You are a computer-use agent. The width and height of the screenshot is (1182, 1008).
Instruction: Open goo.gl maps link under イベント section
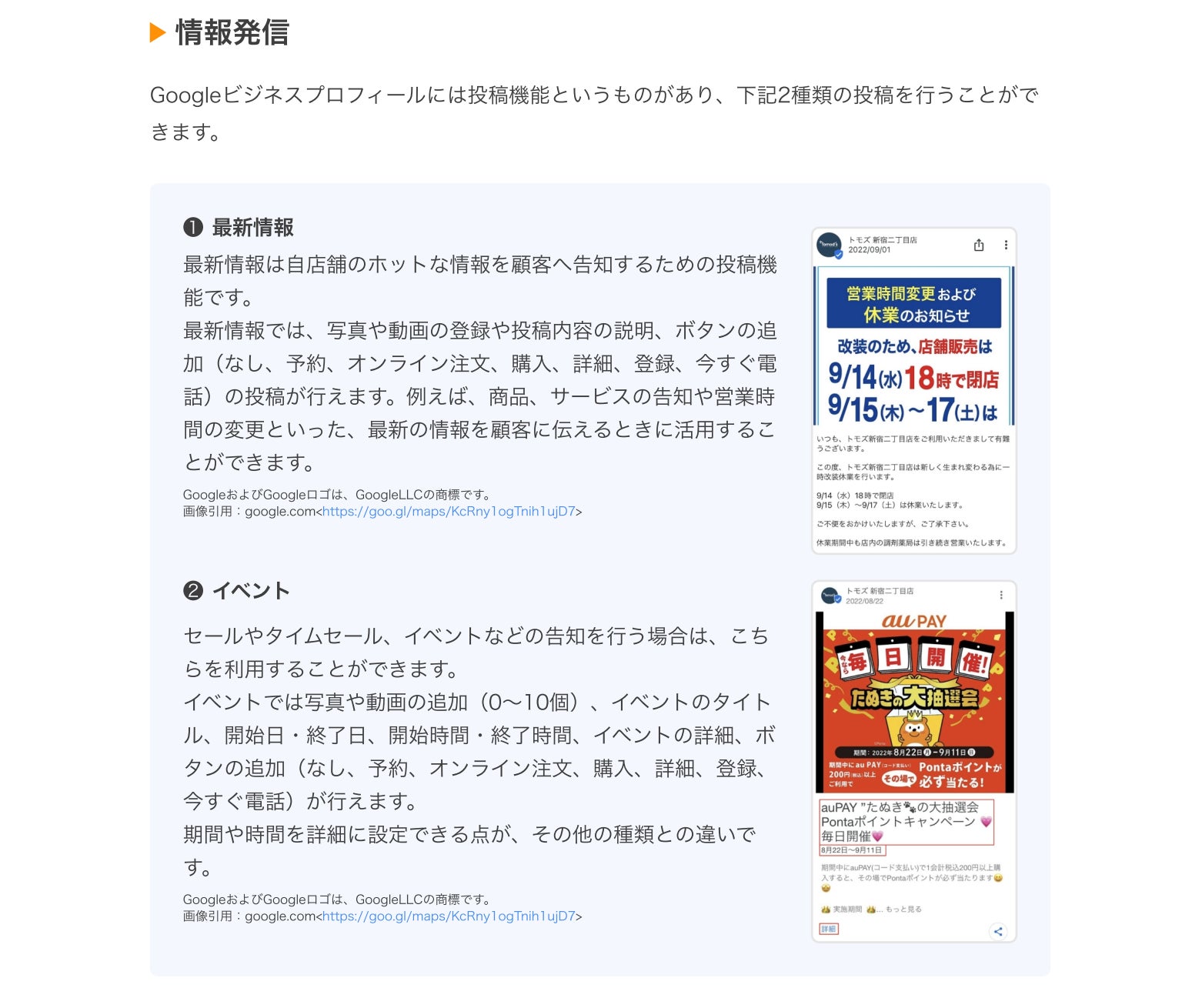pos(449,916)
